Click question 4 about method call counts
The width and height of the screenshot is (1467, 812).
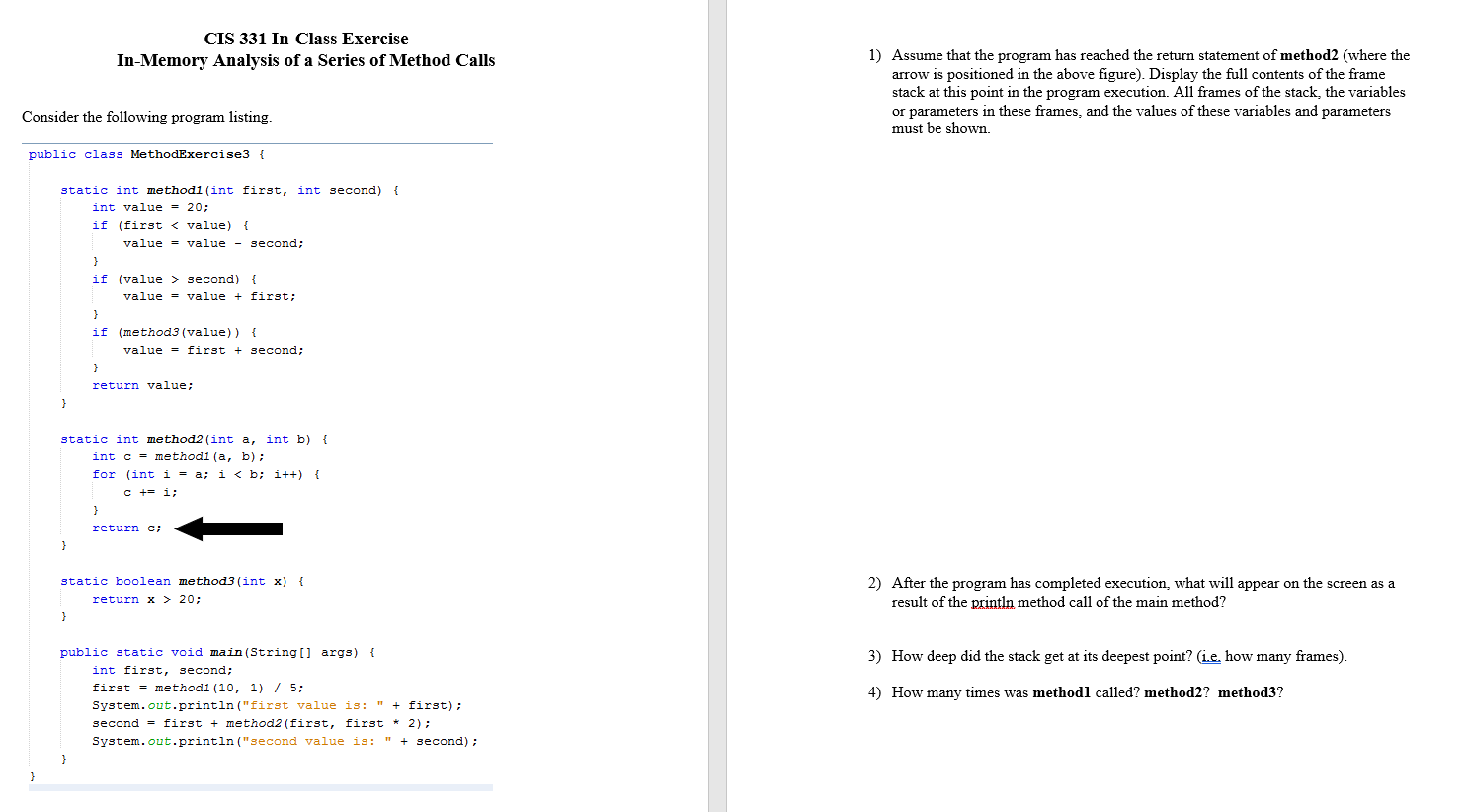tap(1076, 692)
